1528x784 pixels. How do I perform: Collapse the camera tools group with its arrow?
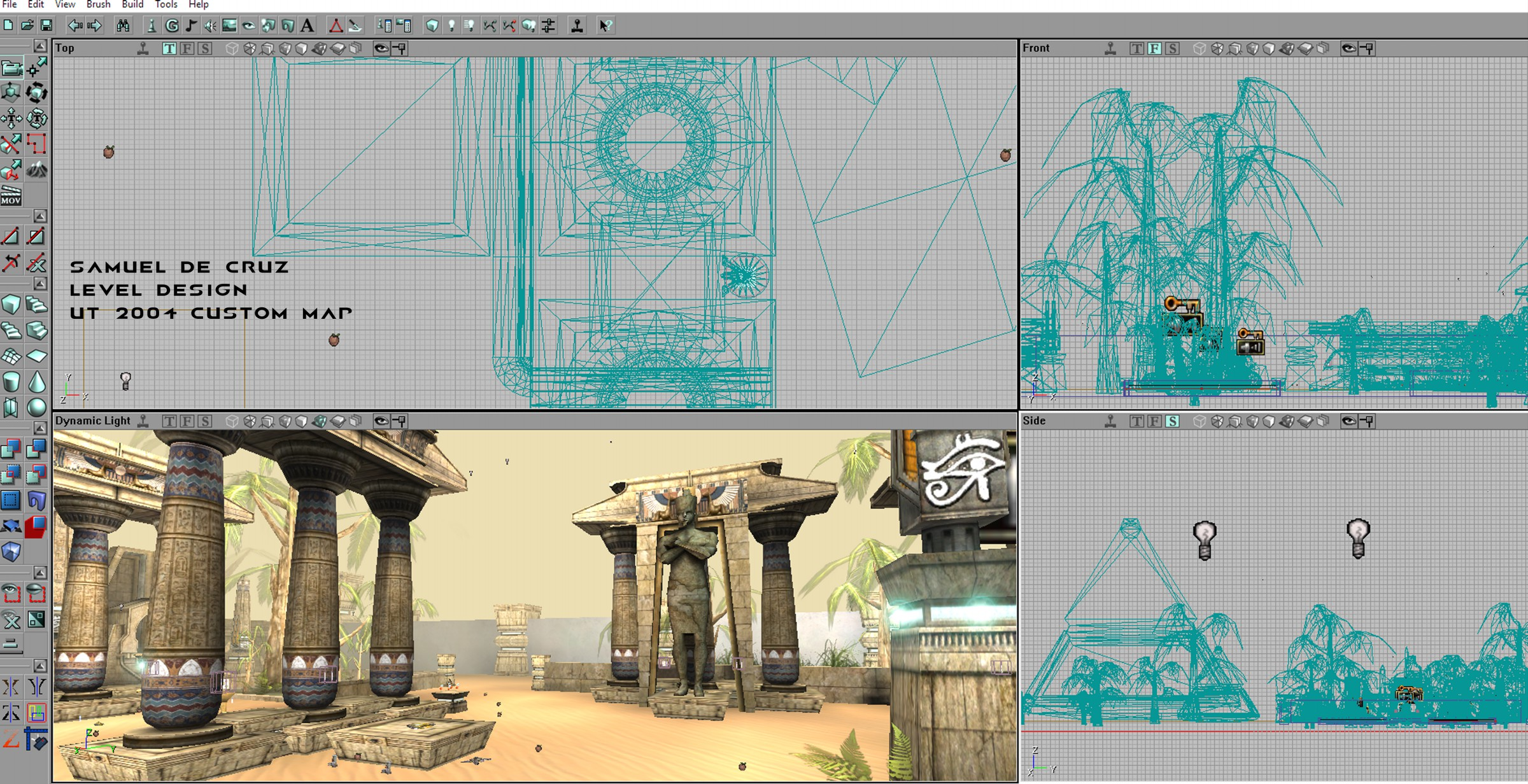click(x=39, y=44)
